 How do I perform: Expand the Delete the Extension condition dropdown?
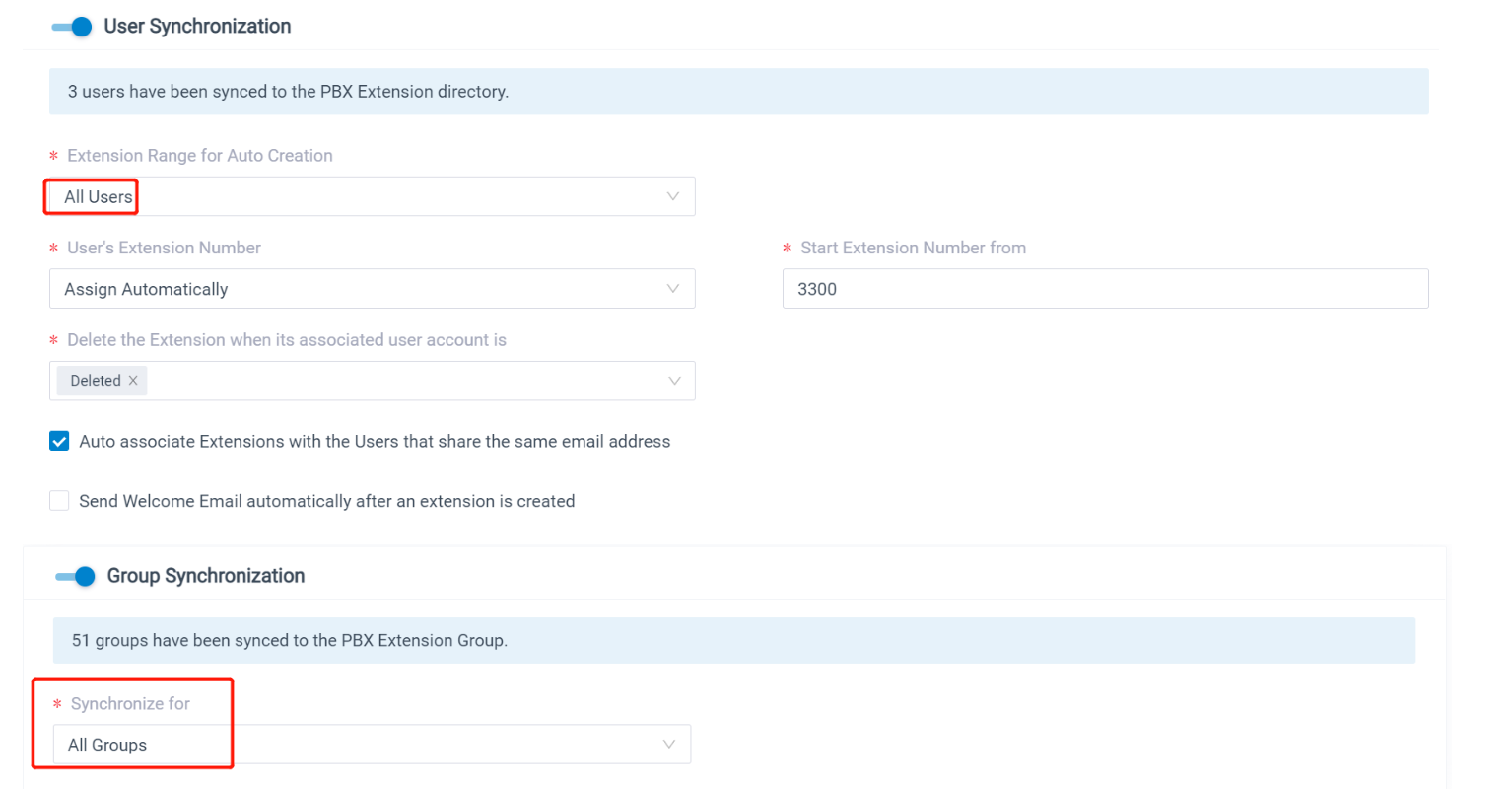tap(373, 381)
